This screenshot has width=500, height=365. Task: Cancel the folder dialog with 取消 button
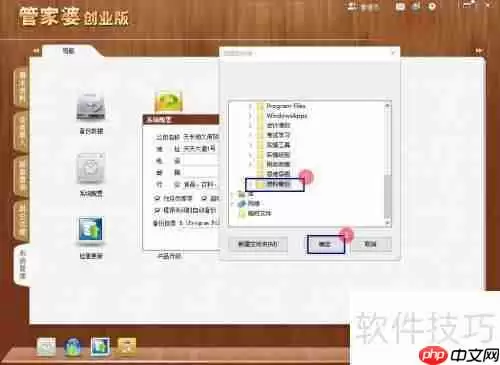point(370,244)
